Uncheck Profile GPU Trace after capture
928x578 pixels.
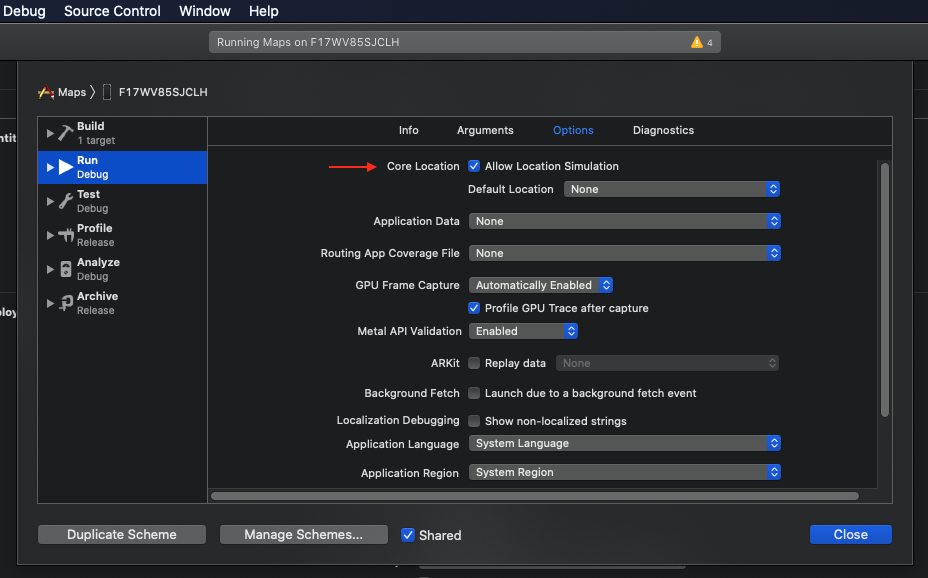click(474, 308)
